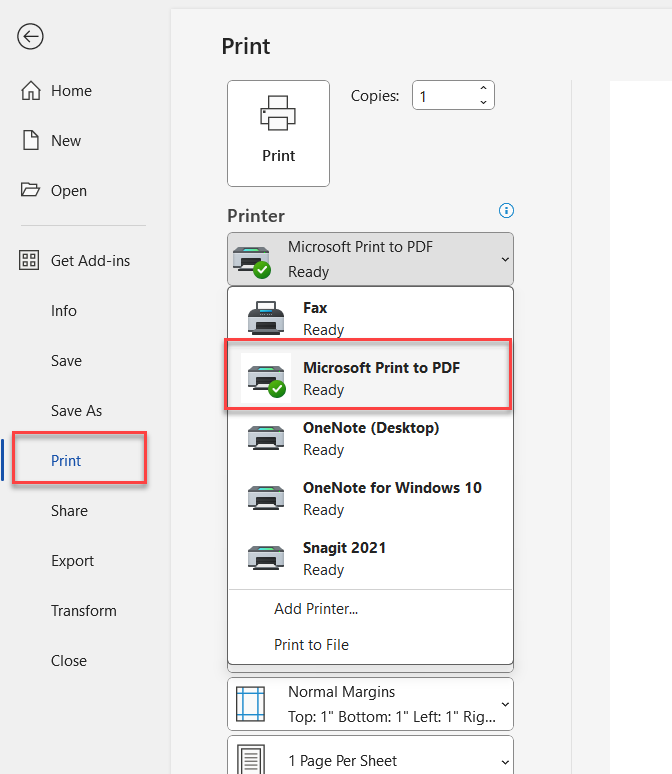Choose Snagit 2021 printer name
This screenshot has height=774, width=672.
point(344,548)
